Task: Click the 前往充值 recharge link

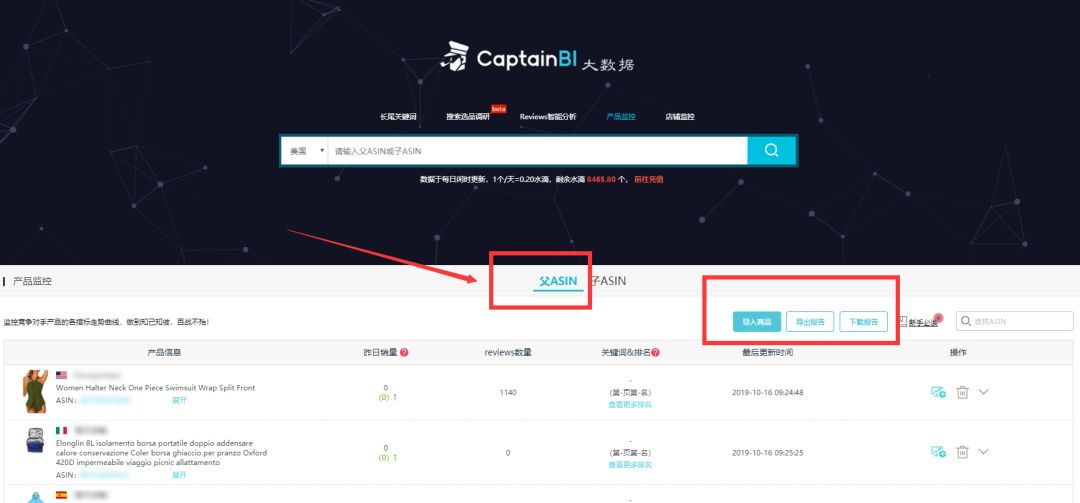Action: 649,179
